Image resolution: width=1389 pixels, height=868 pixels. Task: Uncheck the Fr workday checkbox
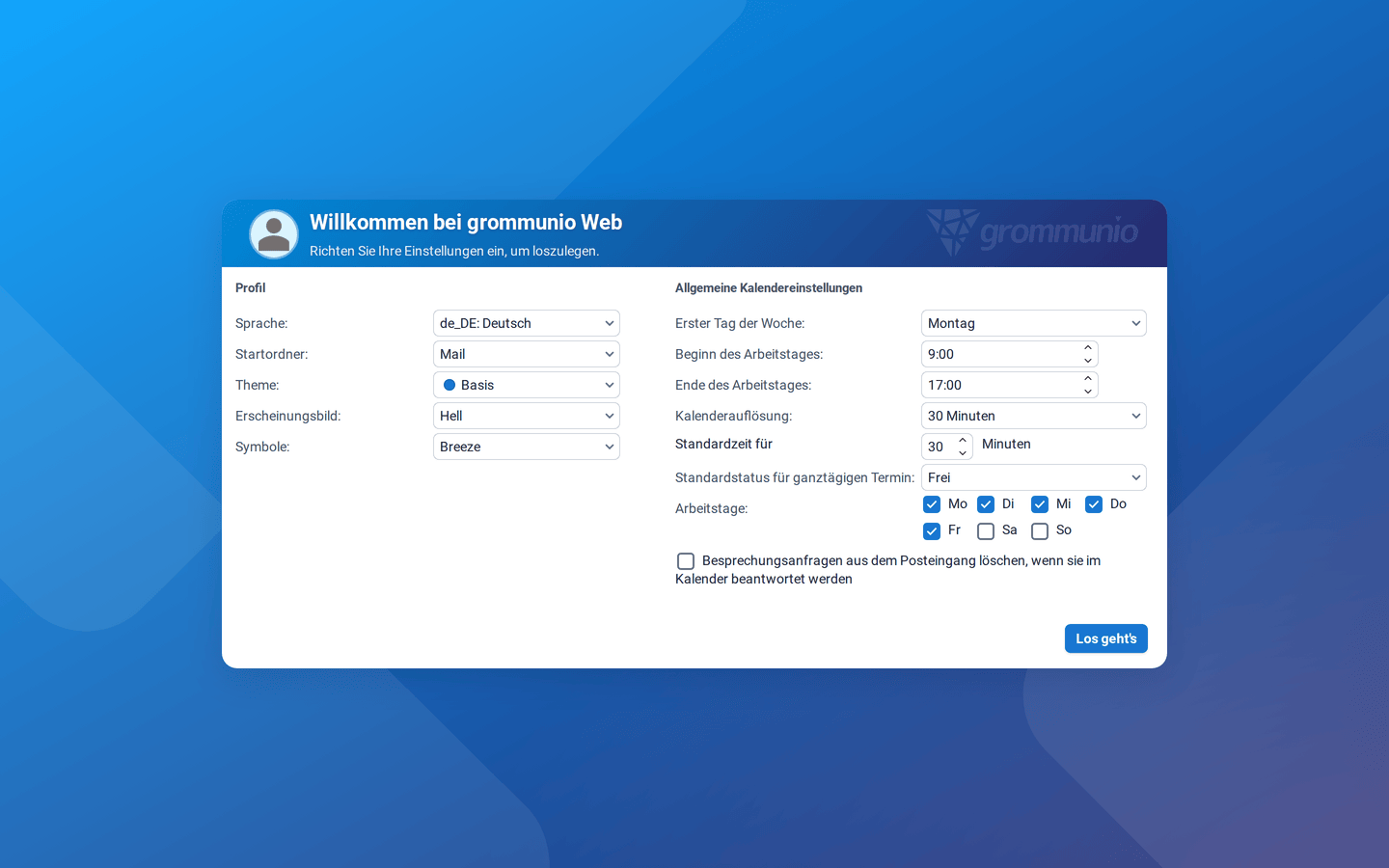click(932, 531)
